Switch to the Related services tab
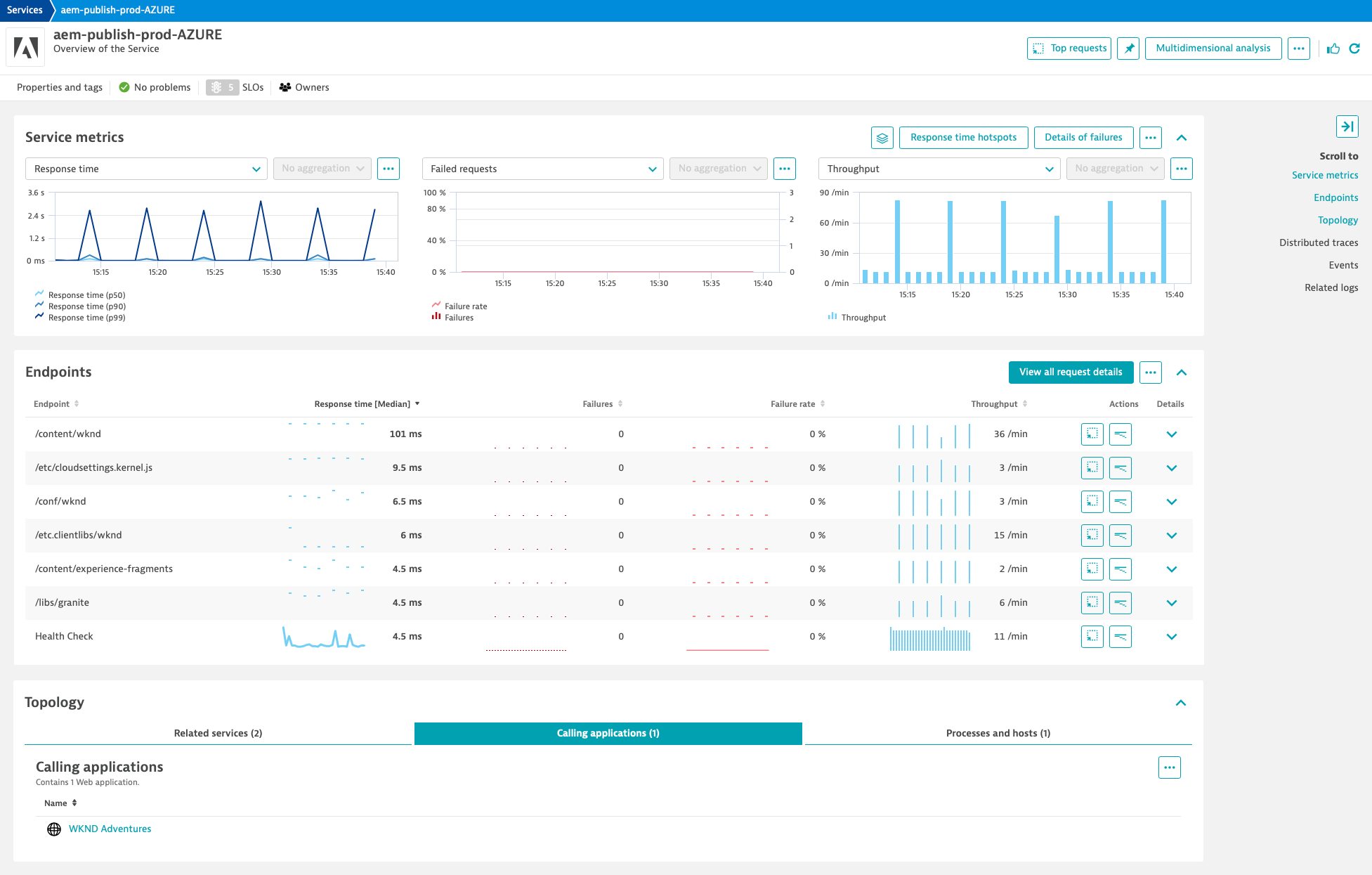Image resolution: width=1372 pixels, height=875 pixels. point(218,732)
